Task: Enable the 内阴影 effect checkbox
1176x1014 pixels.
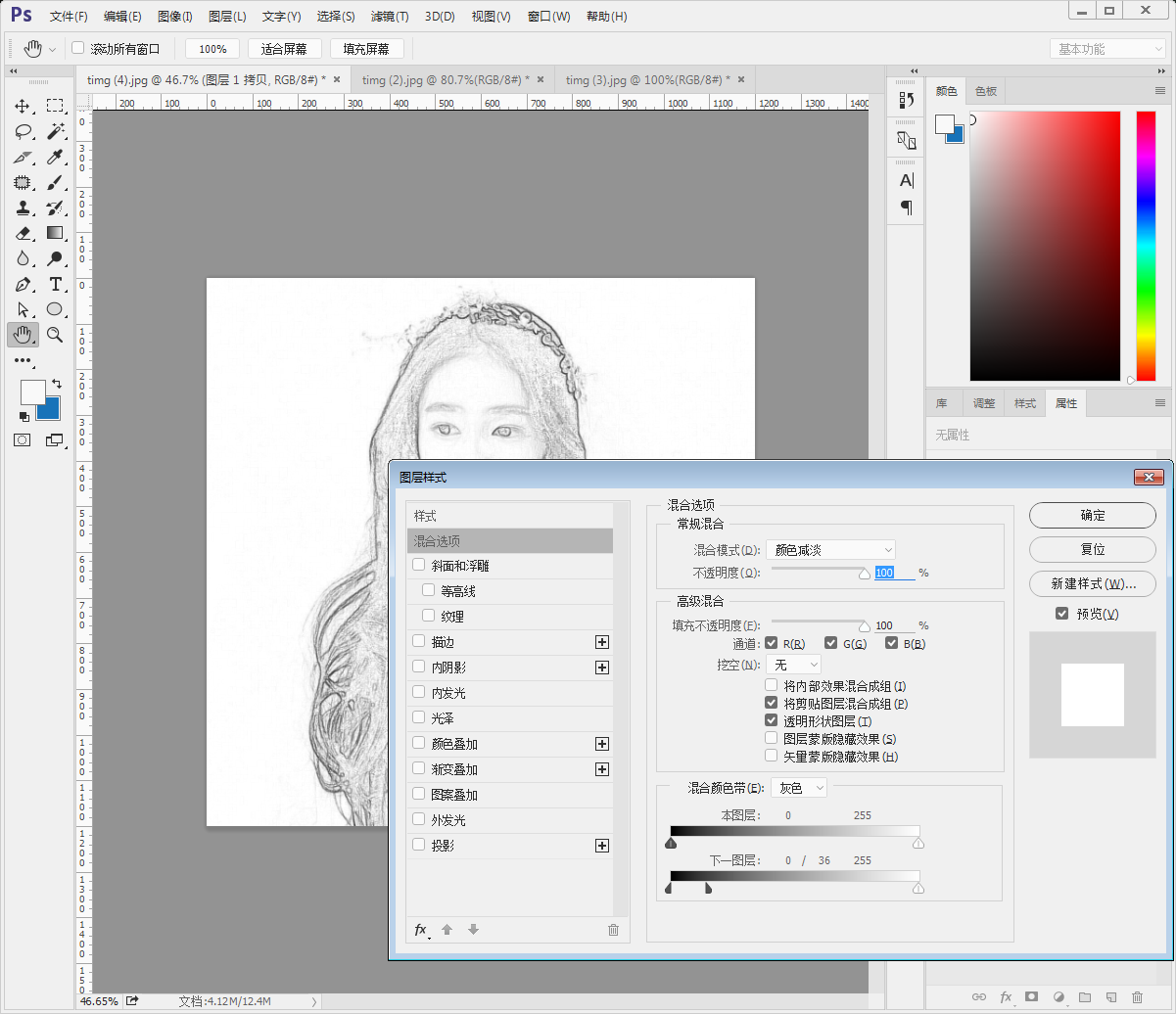Action: [x=419, y=668]
